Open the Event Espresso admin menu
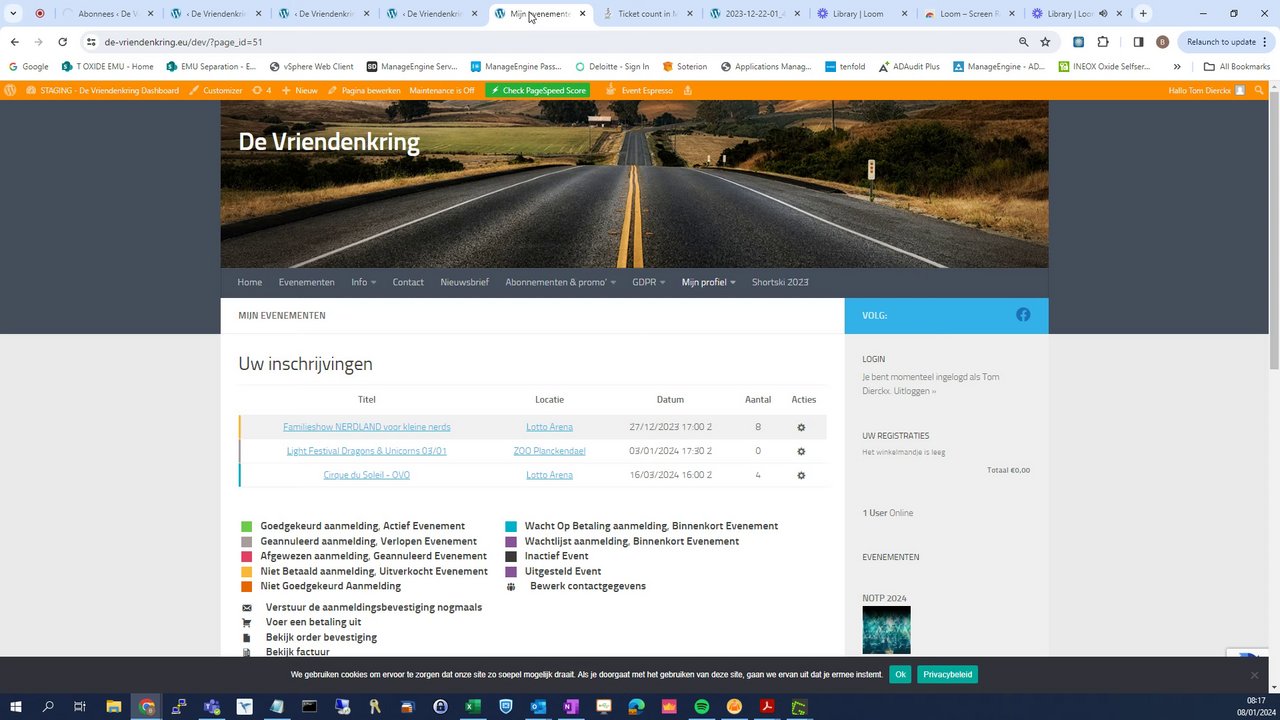This screenshot has height=720, width=1280. (x=639, y=90)
